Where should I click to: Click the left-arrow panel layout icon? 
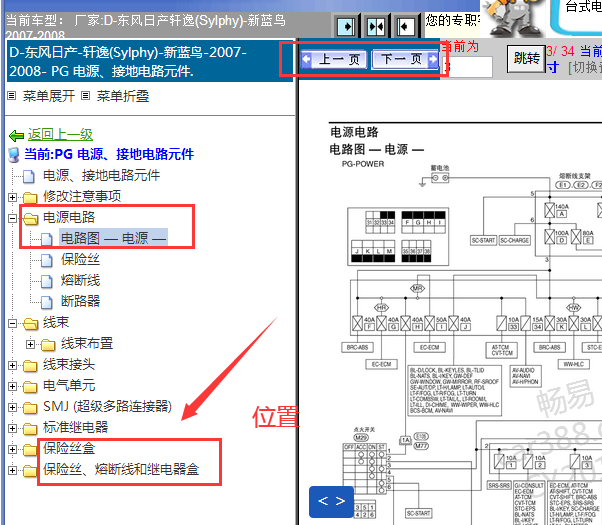(x=405, y=26)
